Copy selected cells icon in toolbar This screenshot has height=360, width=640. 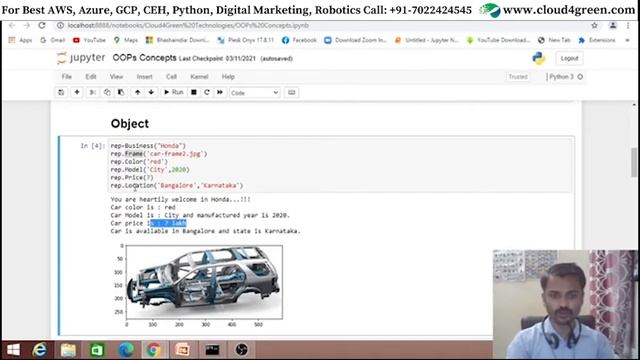point(107,93)
